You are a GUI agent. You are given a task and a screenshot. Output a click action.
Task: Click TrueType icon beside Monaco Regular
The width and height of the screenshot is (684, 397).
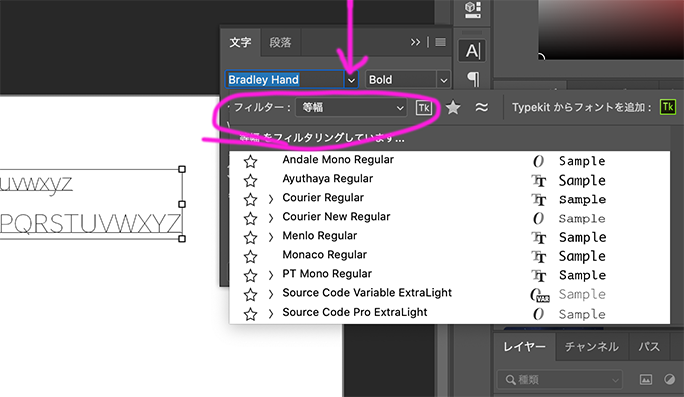539,257
